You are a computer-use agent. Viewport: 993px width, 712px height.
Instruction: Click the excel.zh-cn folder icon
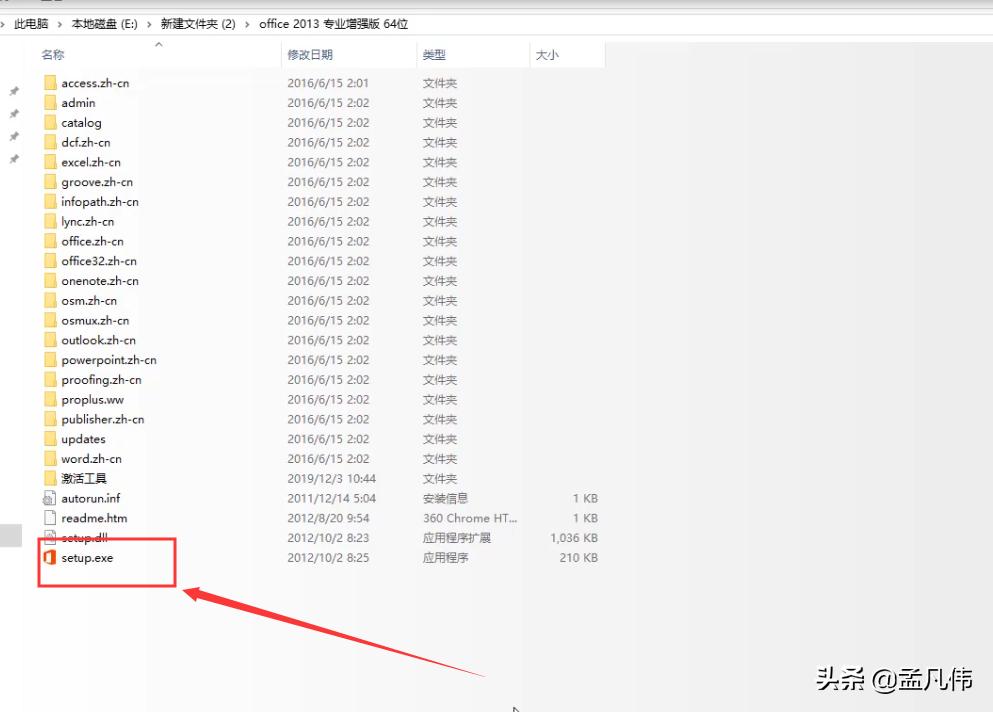(51, 162)
